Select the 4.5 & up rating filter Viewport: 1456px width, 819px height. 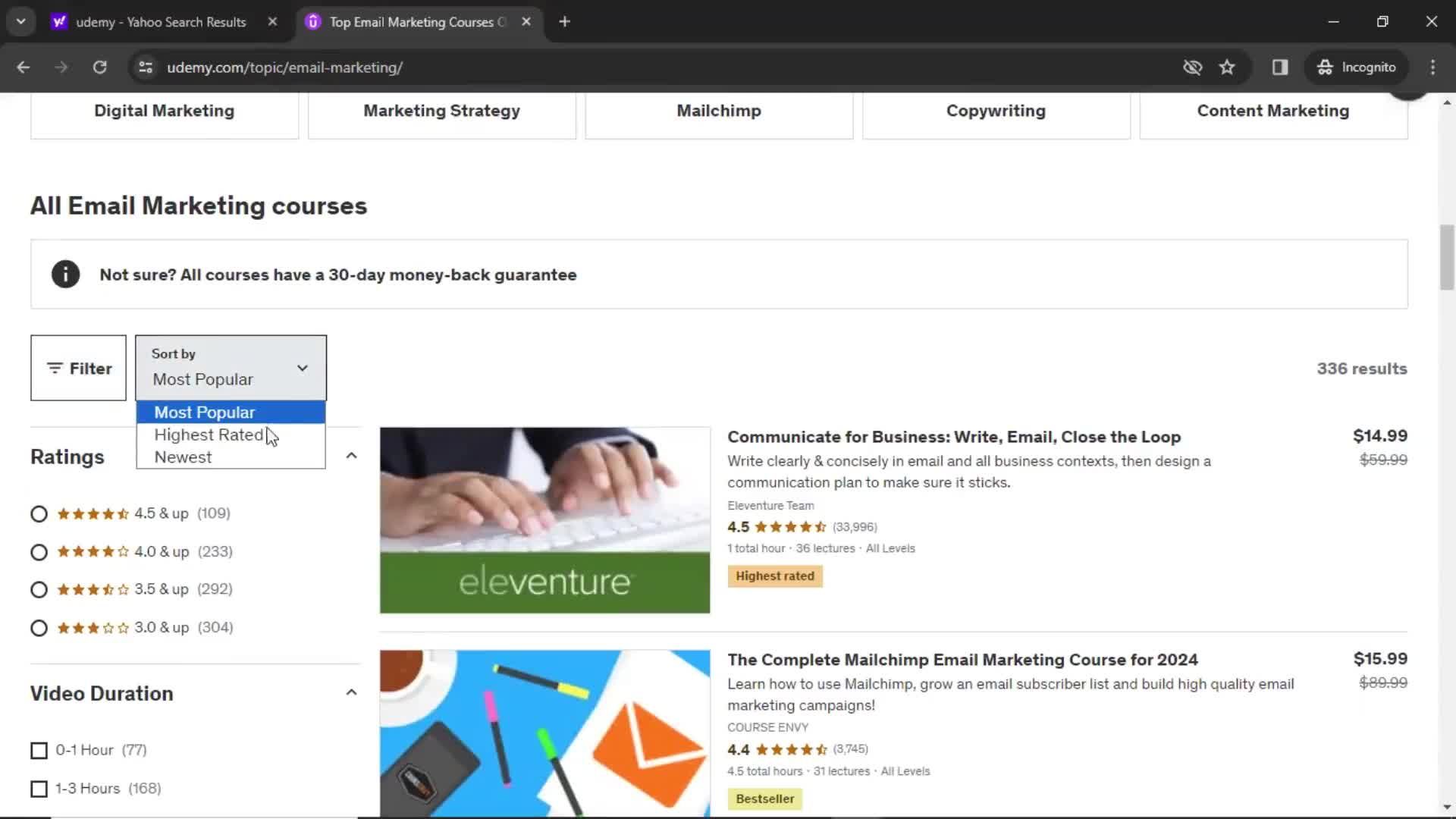[x=38, y=513]
